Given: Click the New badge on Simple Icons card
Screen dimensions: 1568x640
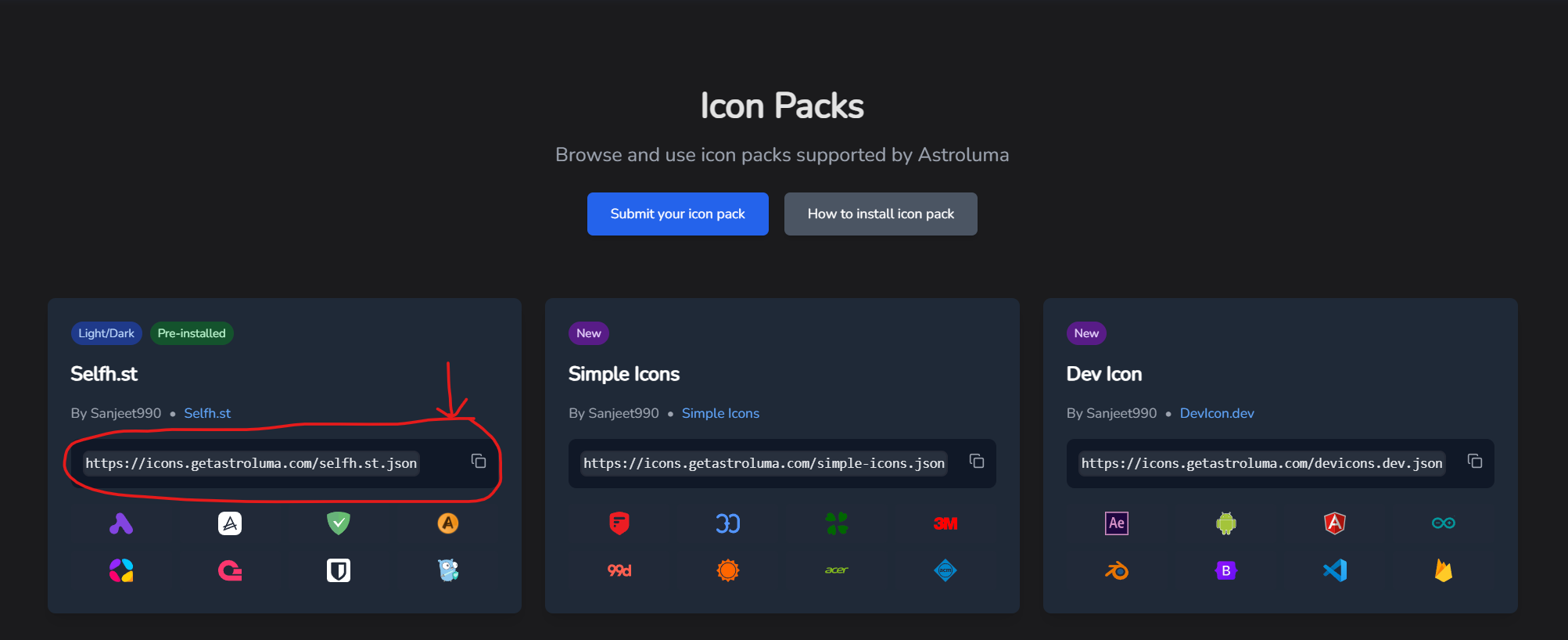Looking at the screenshot, I should click(589, 333).
